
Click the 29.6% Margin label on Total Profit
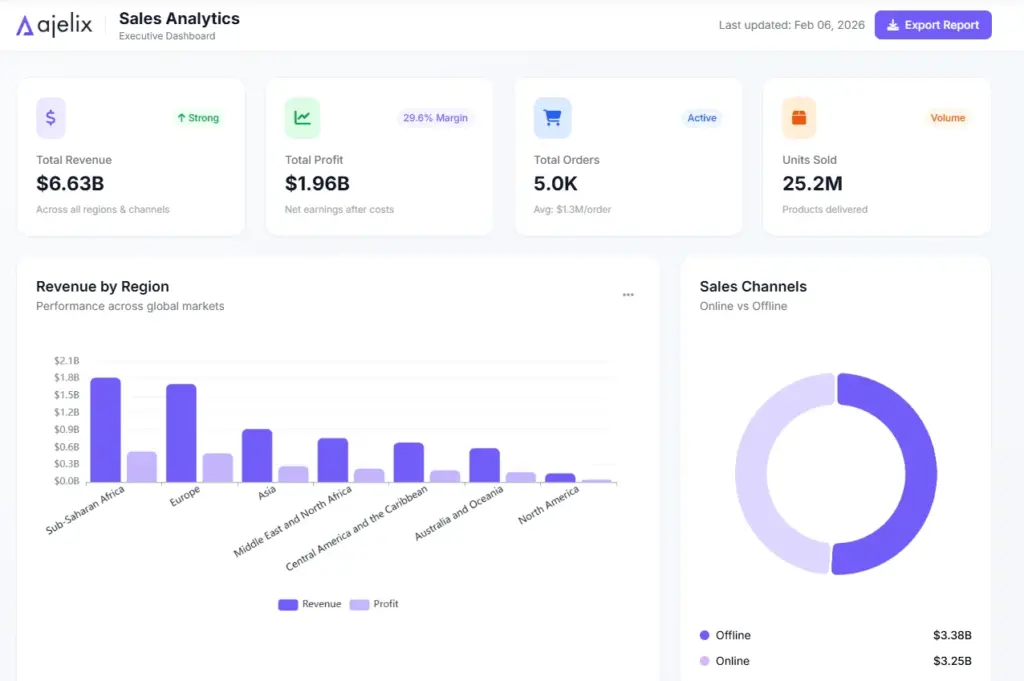coord(435,118)
